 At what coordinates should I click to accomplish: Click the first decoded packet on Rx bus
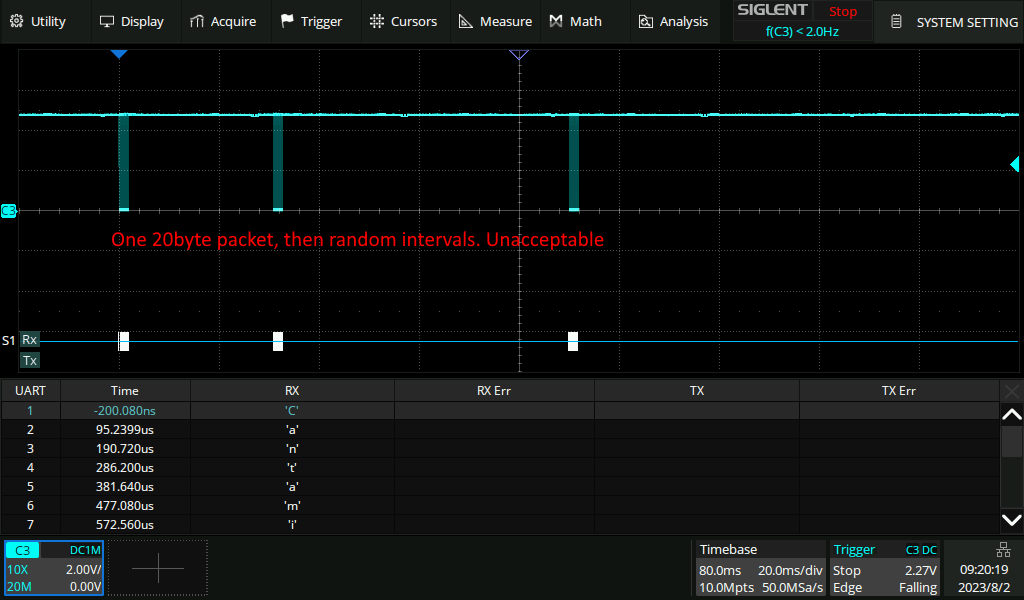[x=123, y=341]
